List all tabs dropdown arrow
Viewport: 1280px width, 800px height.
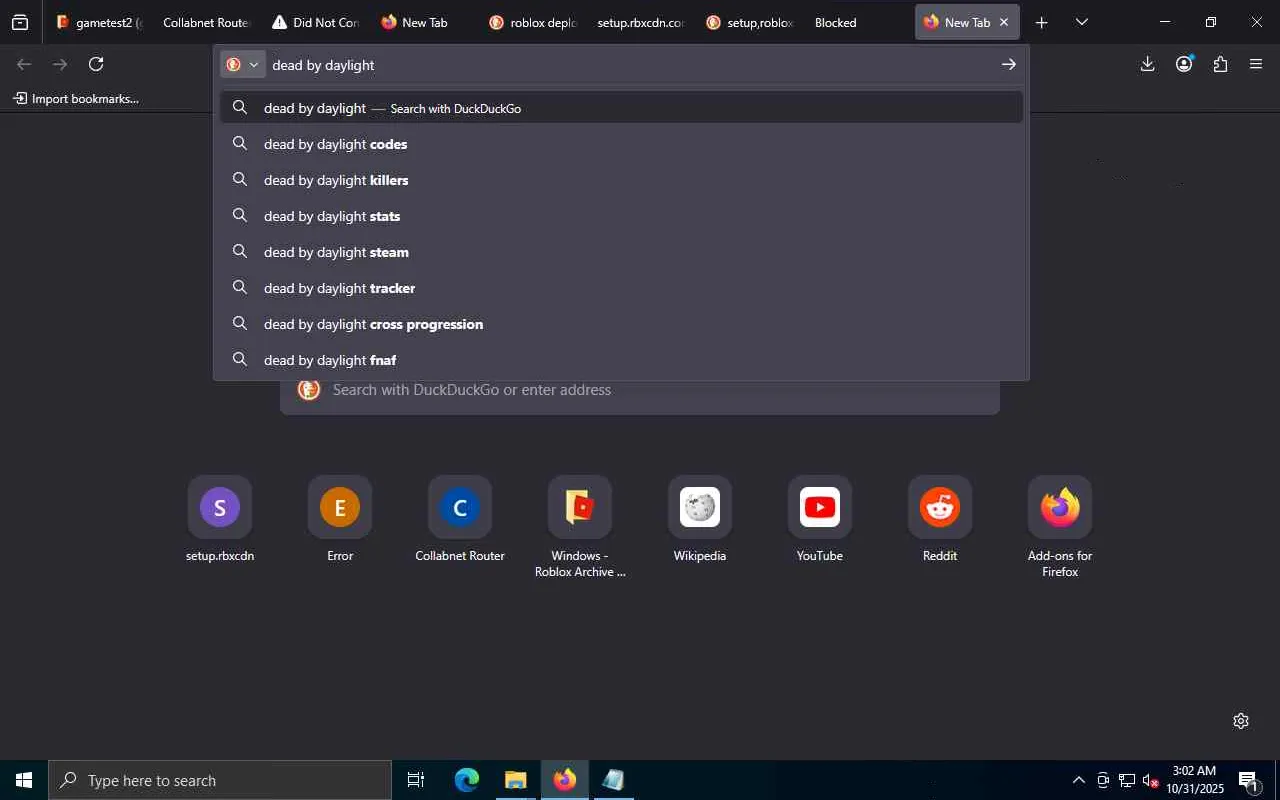pos(1081,22)
